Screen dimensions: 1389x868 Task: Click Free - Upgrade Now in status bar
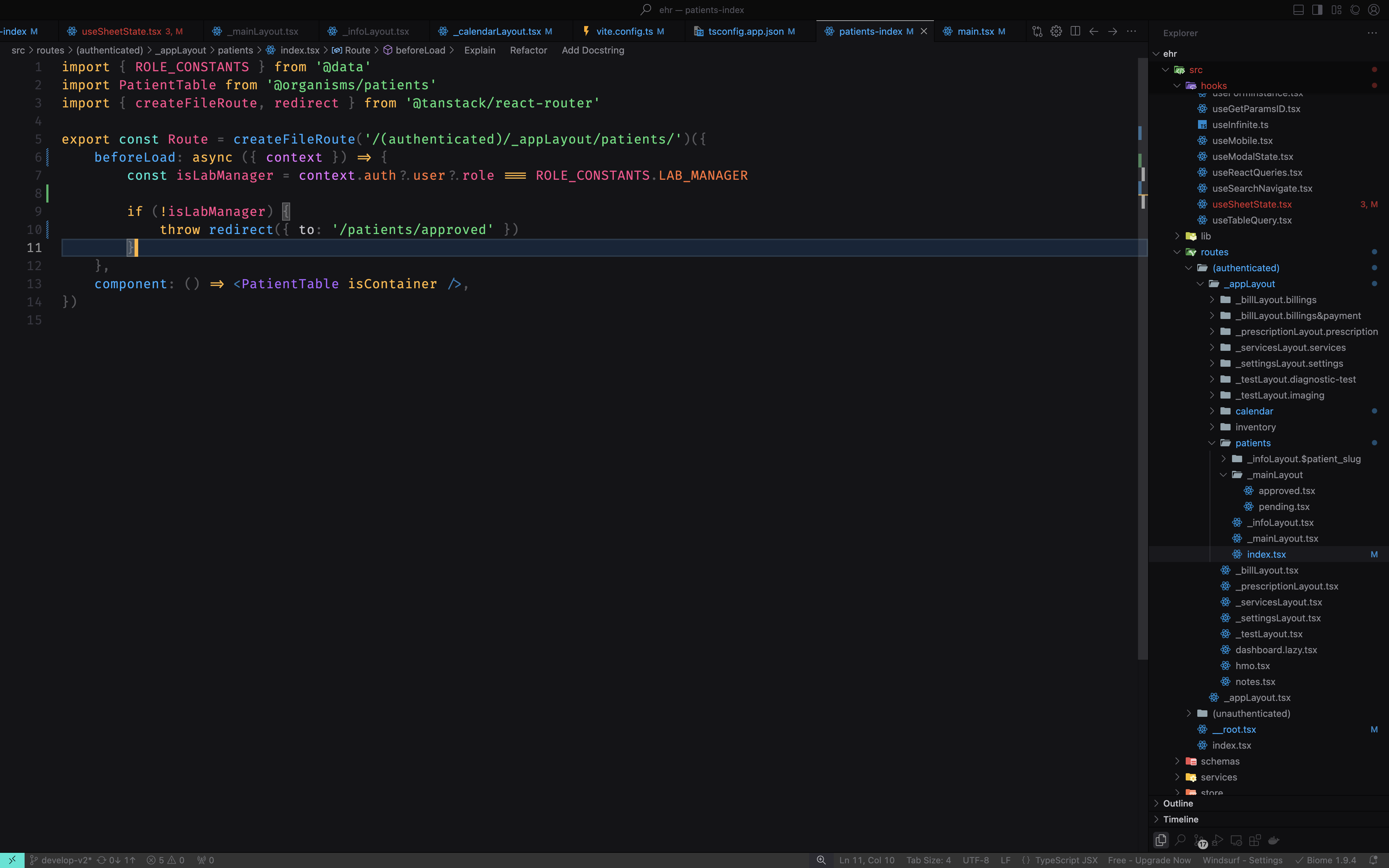[1149, 860]
